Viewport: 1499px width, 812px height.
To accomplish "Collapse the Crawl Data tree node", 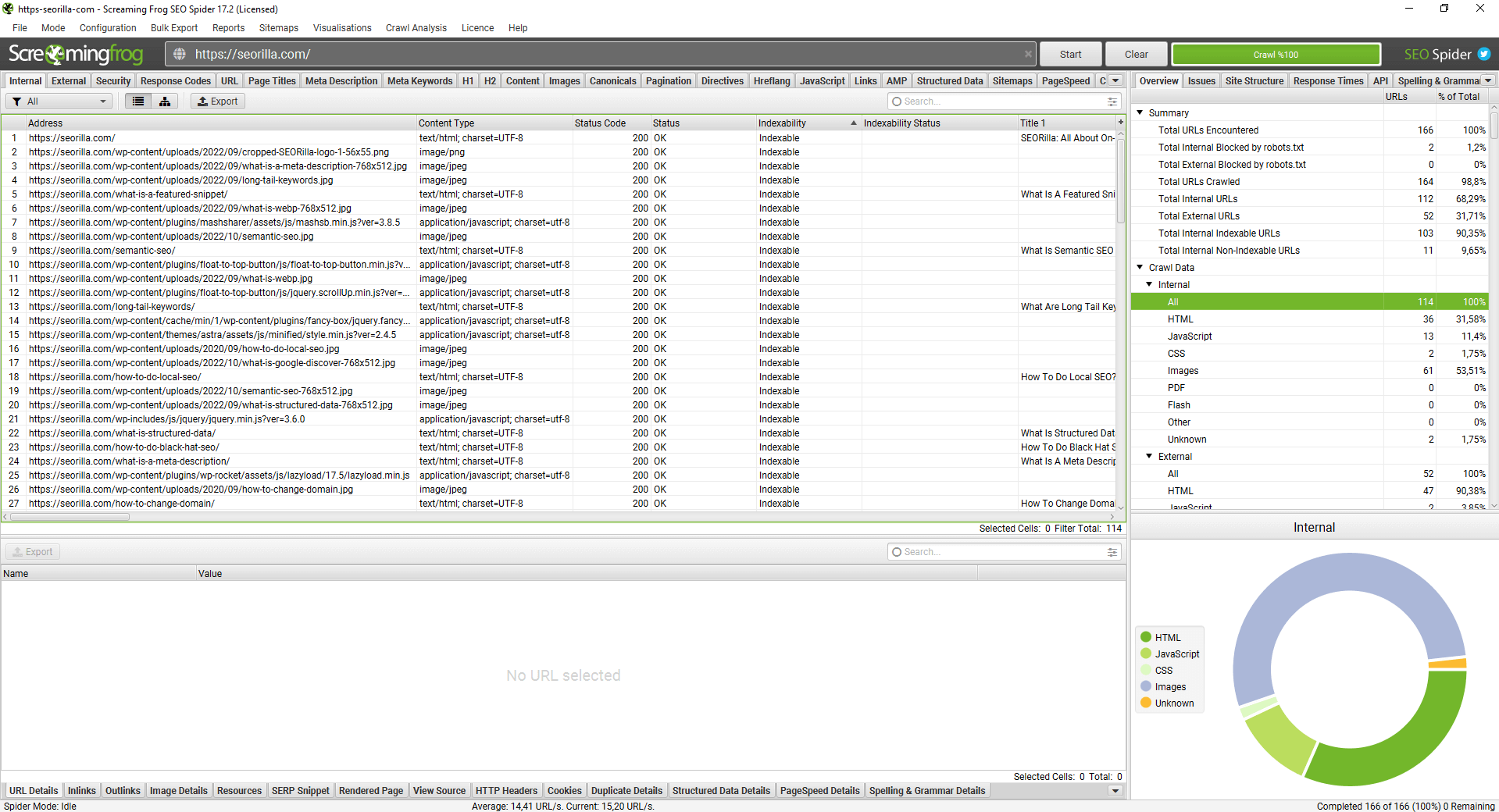I will 1140,268.
